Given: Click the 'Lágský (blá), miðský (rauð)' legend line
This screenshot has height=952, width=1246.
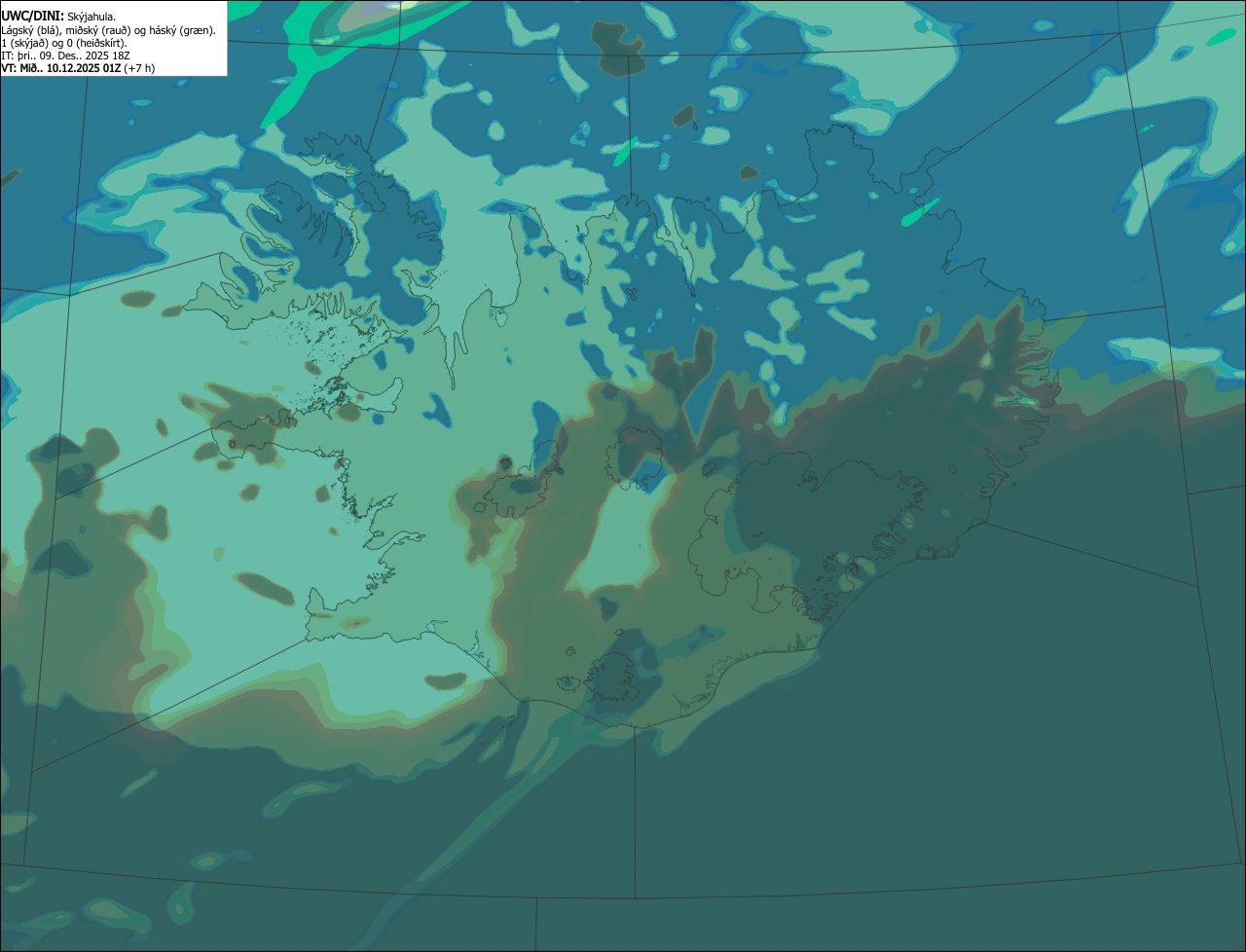Looking at the screenshot, I should [x=108, y=30].
